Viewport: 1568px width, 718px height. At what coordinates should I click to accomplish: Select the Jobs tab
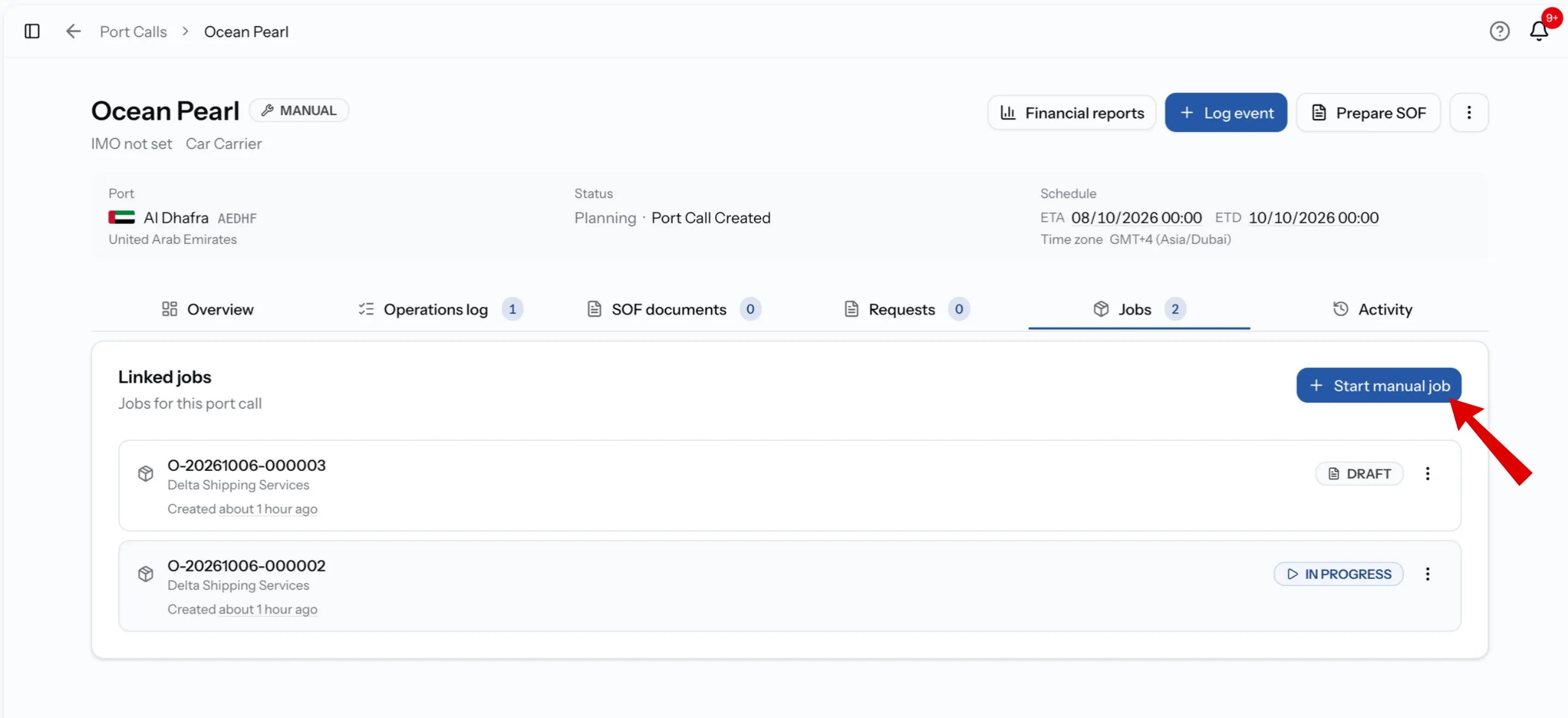[x=1139, y=309]
